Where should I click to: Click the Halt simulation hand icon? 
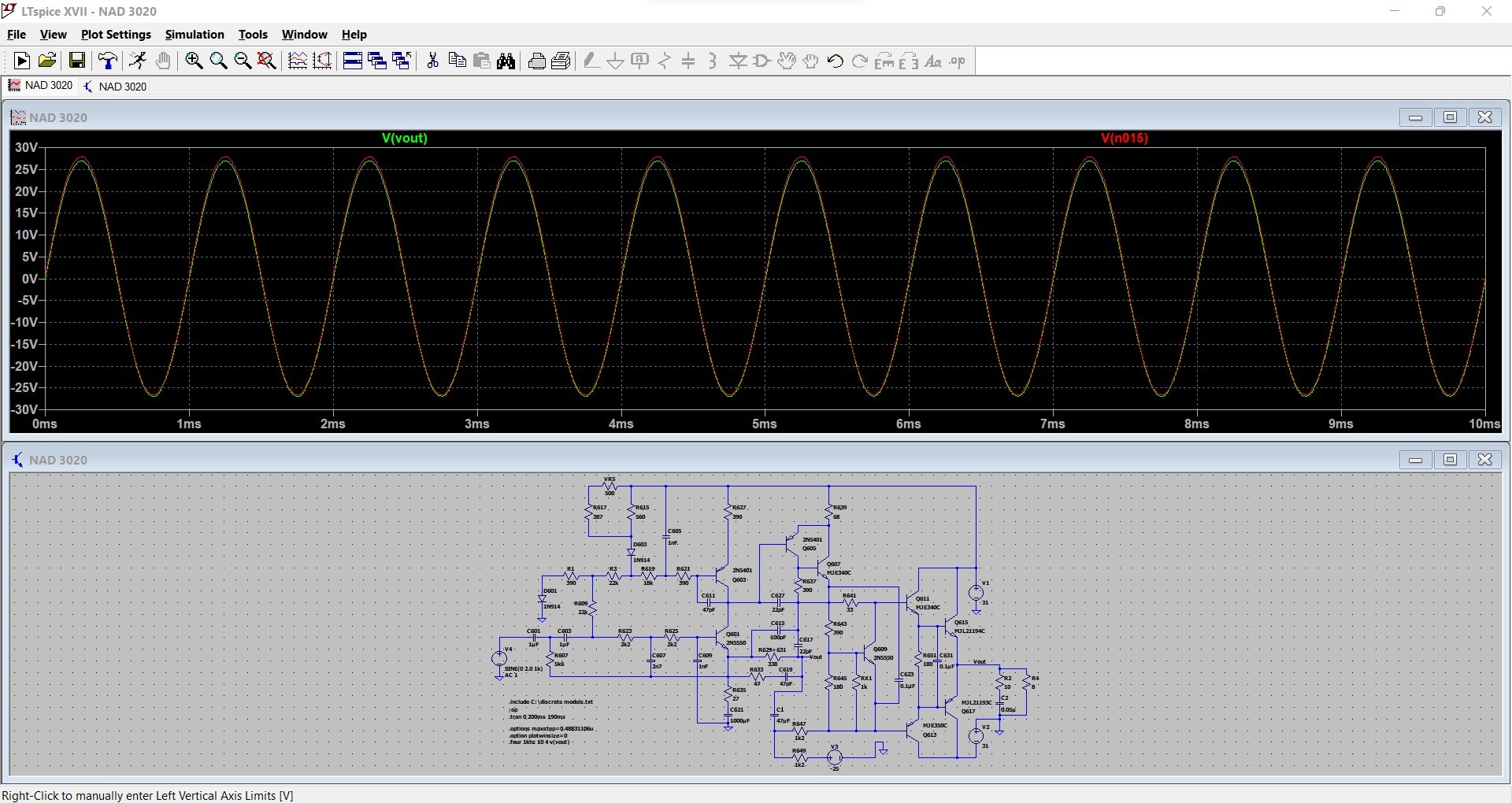(x=163, y=61)
